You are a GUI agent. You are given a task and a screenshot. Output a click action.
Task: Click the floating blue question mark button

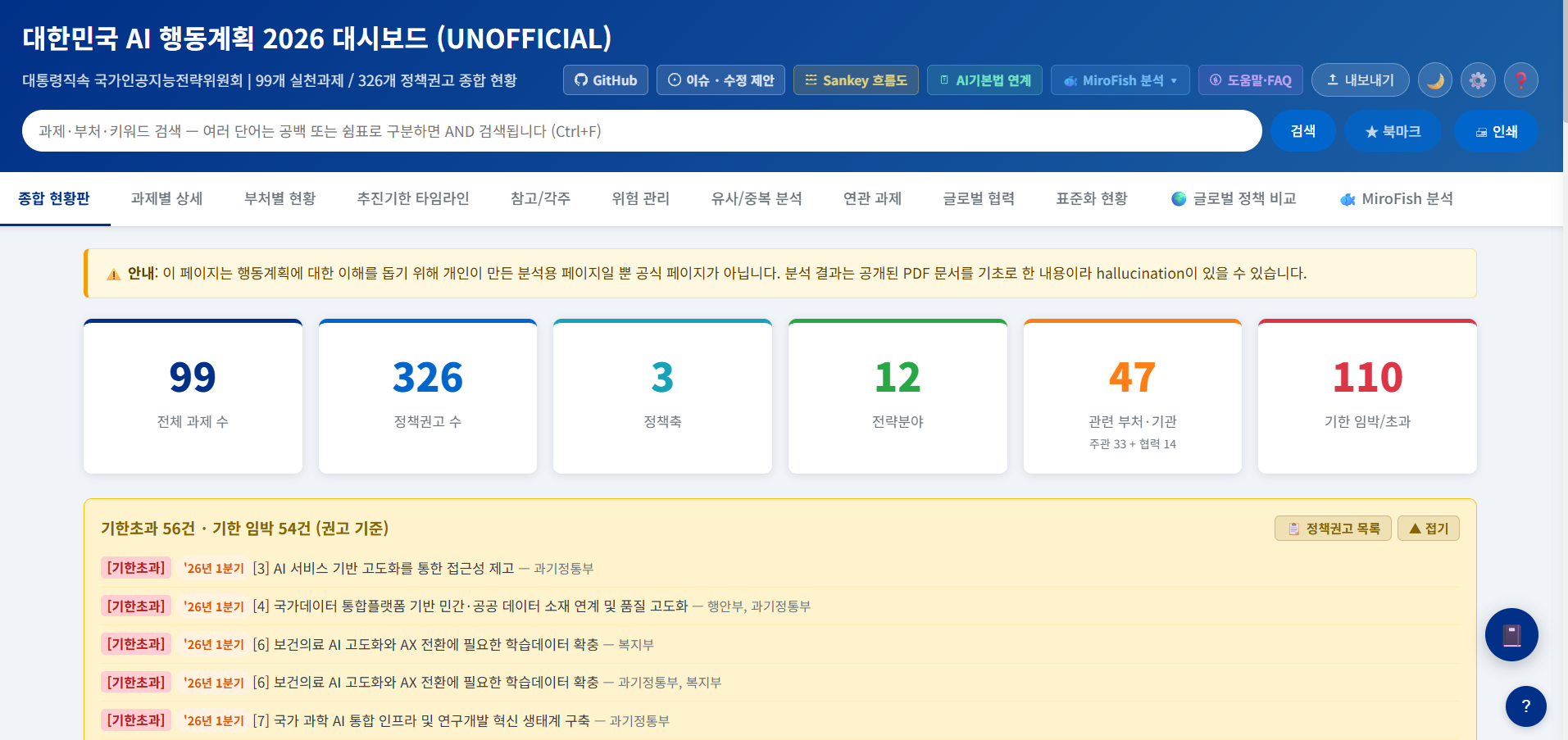pos(1525,706)
